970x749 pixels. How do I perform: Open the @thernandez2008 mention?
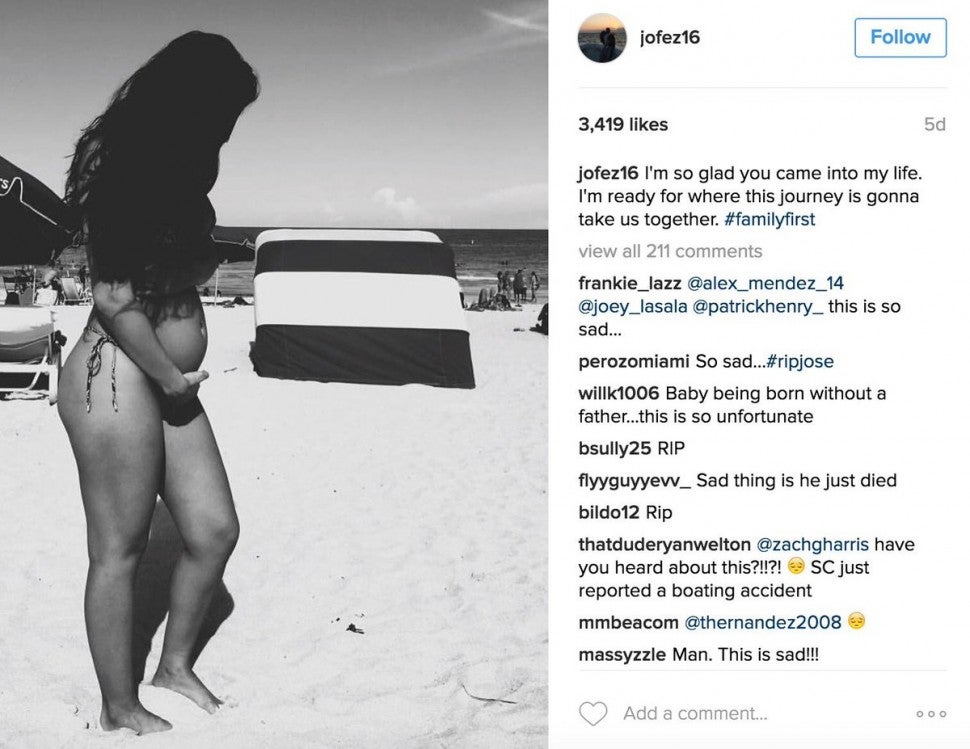click(x=763, y=622)
